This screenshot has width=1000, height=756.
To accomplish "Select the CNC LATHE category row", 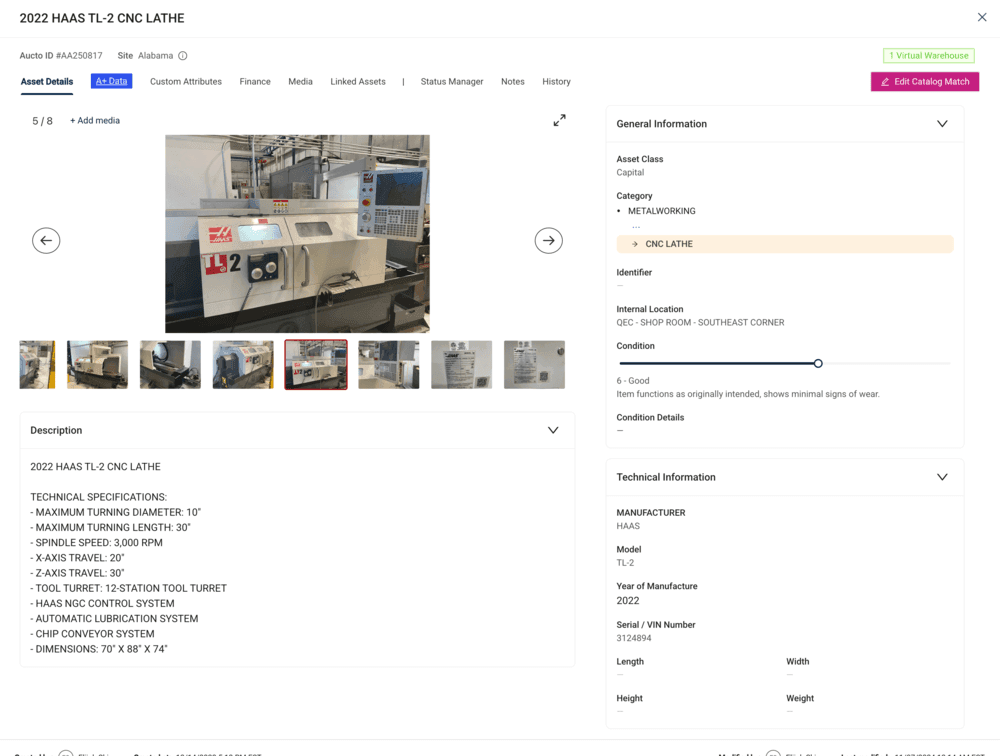I will click(784, 244).
